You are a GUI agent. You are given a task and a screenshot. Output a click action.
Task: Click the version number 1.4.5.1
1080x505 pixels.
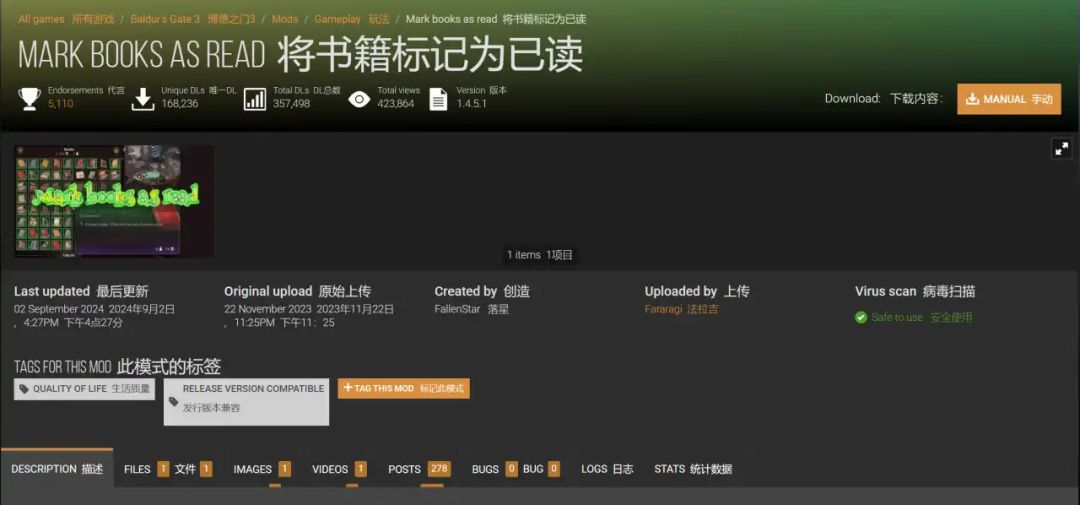[472, 104]
